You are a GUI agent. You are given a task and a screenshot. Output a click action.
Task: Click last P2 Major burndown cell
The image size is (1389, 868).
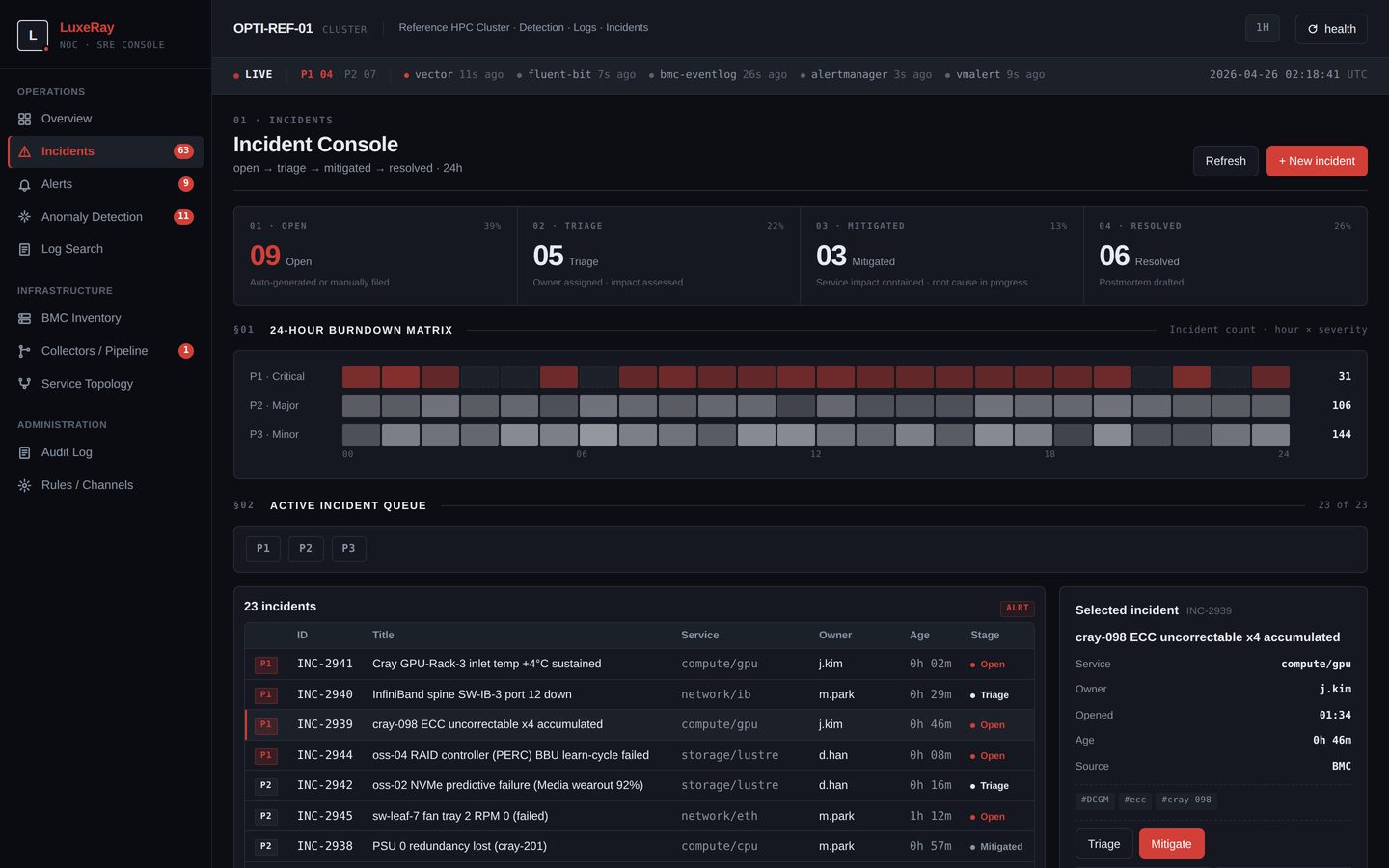1270,406
